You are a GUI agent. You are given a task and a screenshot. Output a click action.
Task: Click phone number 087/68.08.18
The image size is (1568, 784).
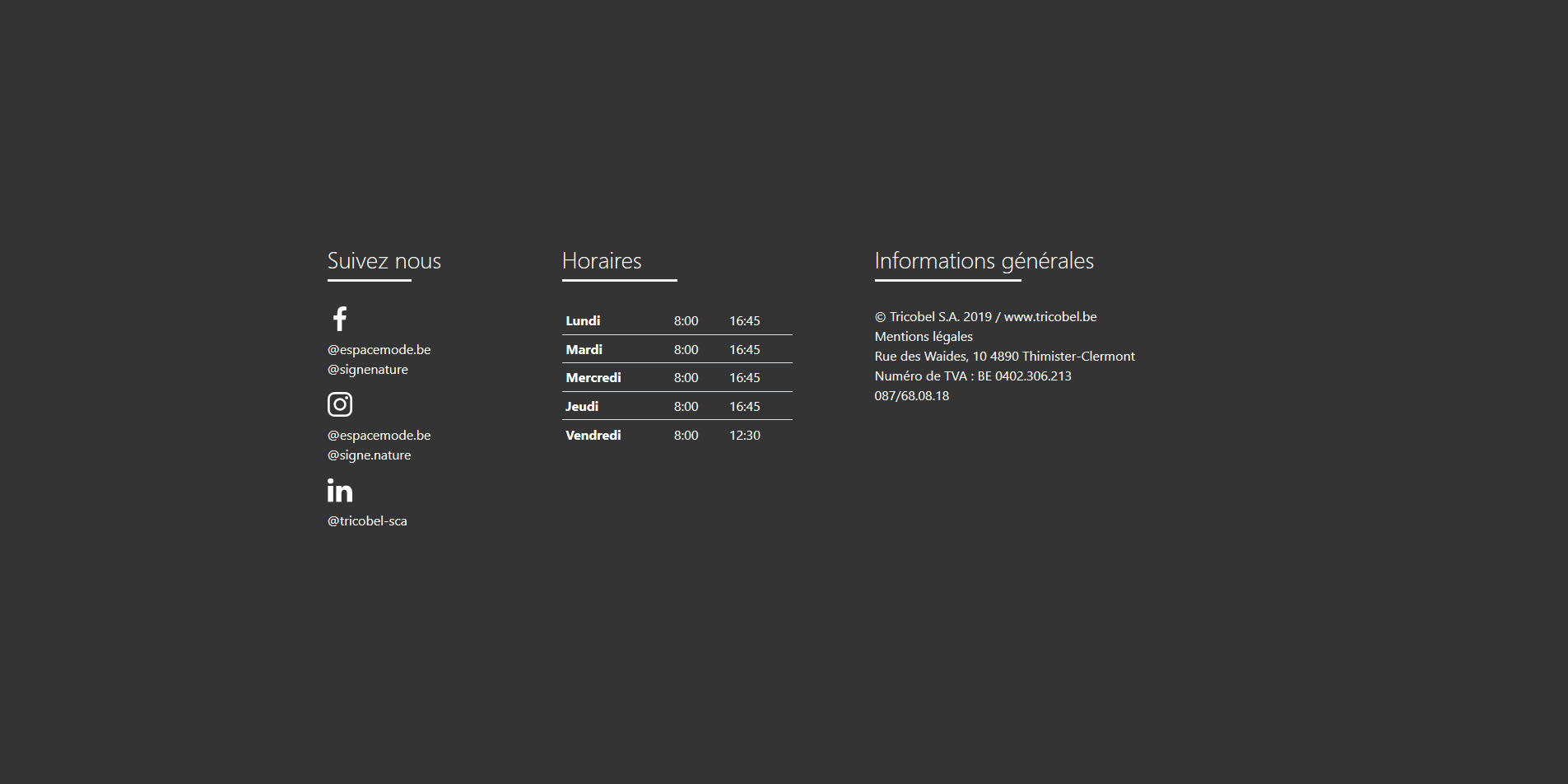[912, 395]
